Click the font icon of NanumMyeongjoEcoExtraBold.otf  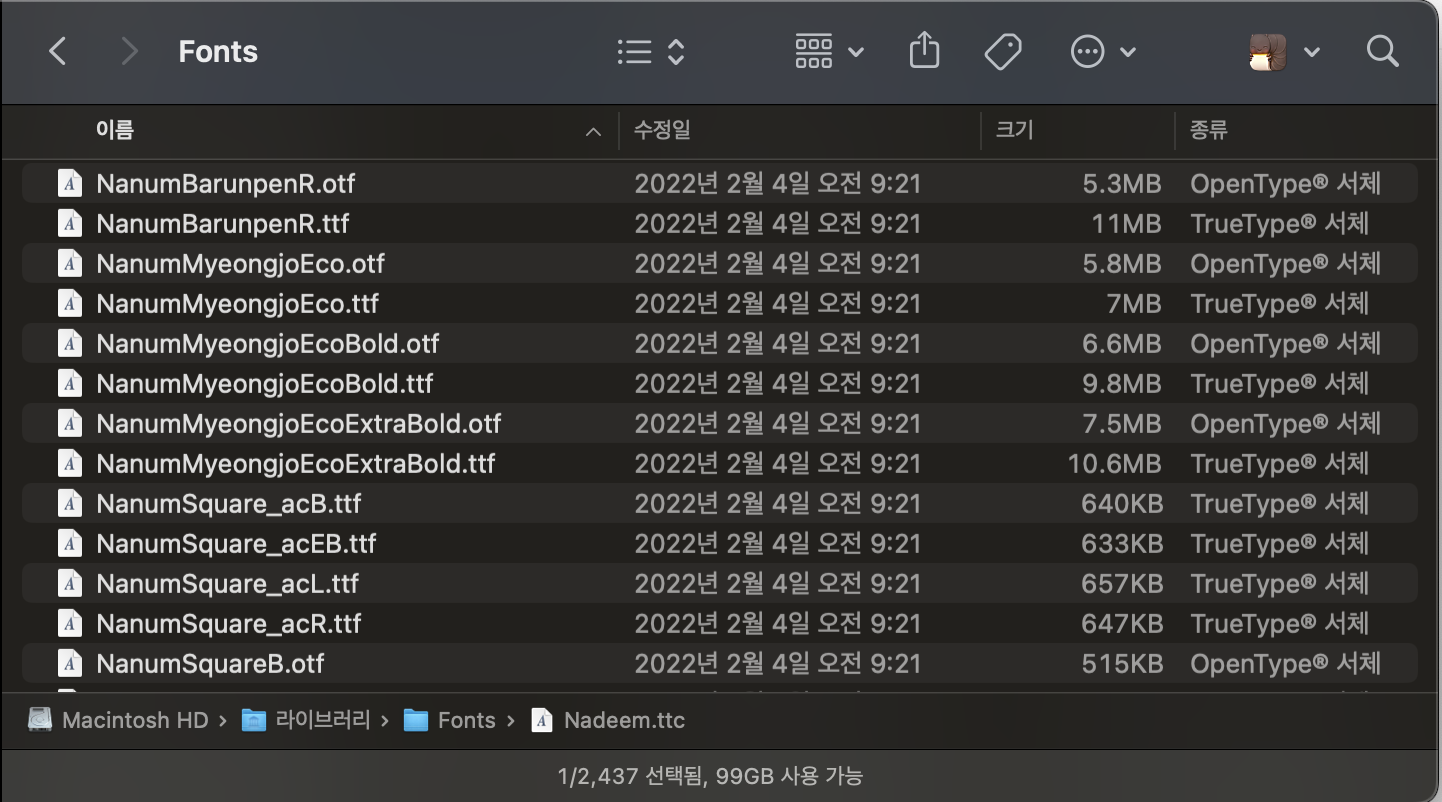tap(69, 424)
